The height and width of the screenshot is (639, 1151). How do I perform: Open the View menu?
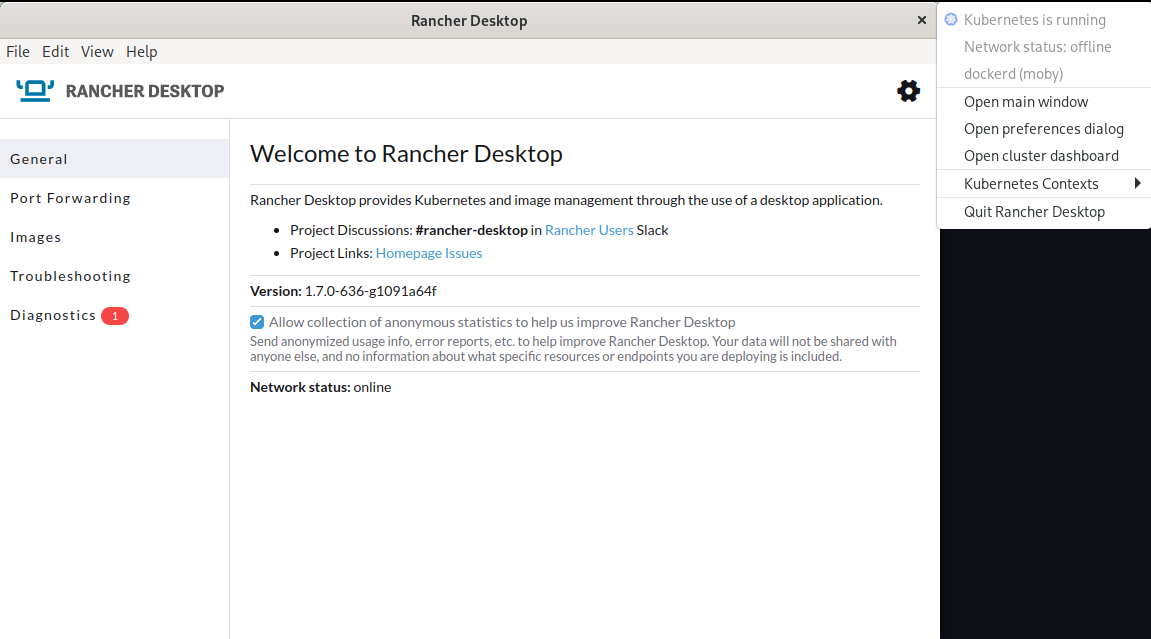click(97, 51)
